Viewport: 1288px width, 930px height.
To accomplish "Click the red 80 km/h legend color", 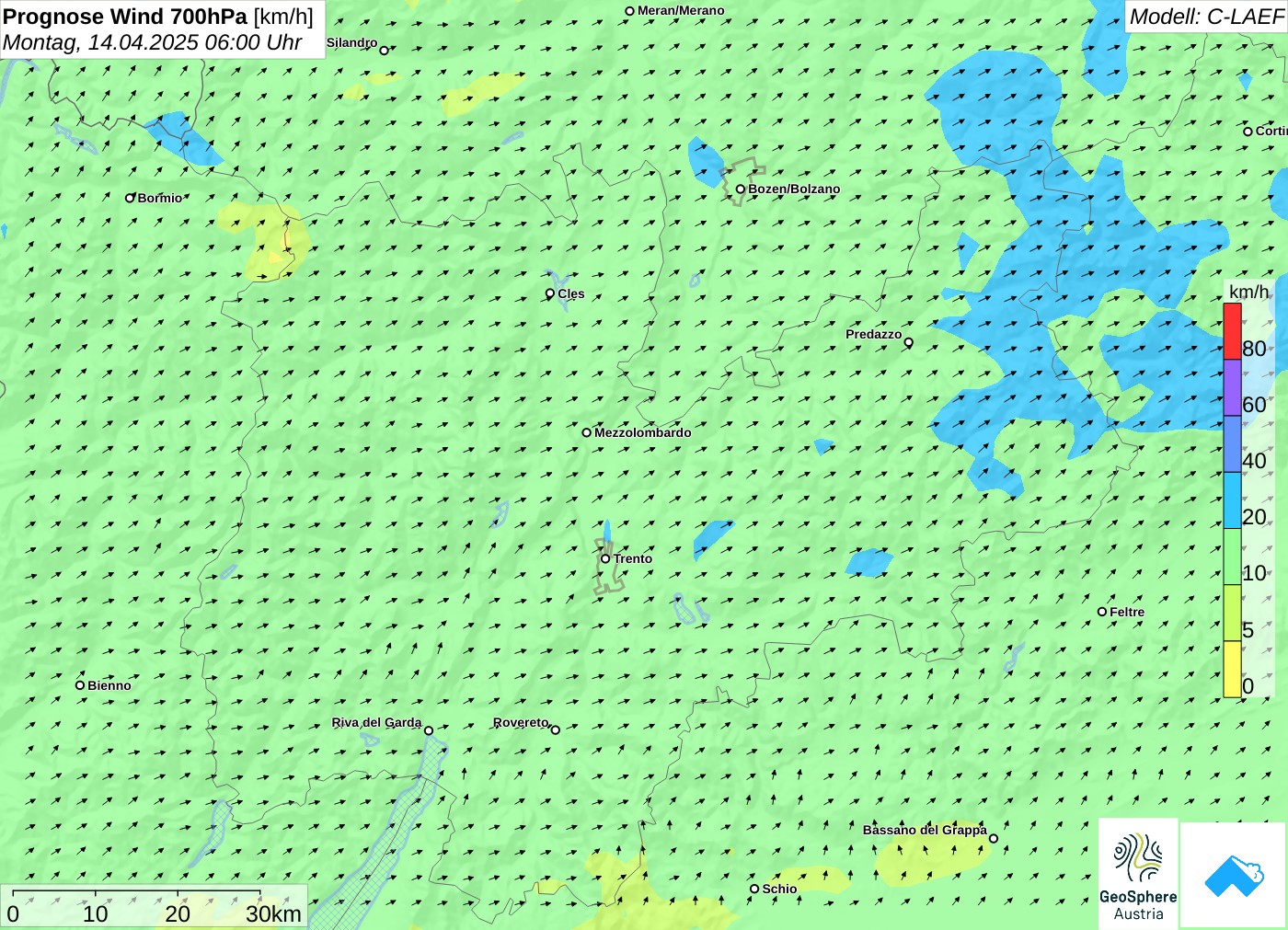I will [x=1232, y=331].
